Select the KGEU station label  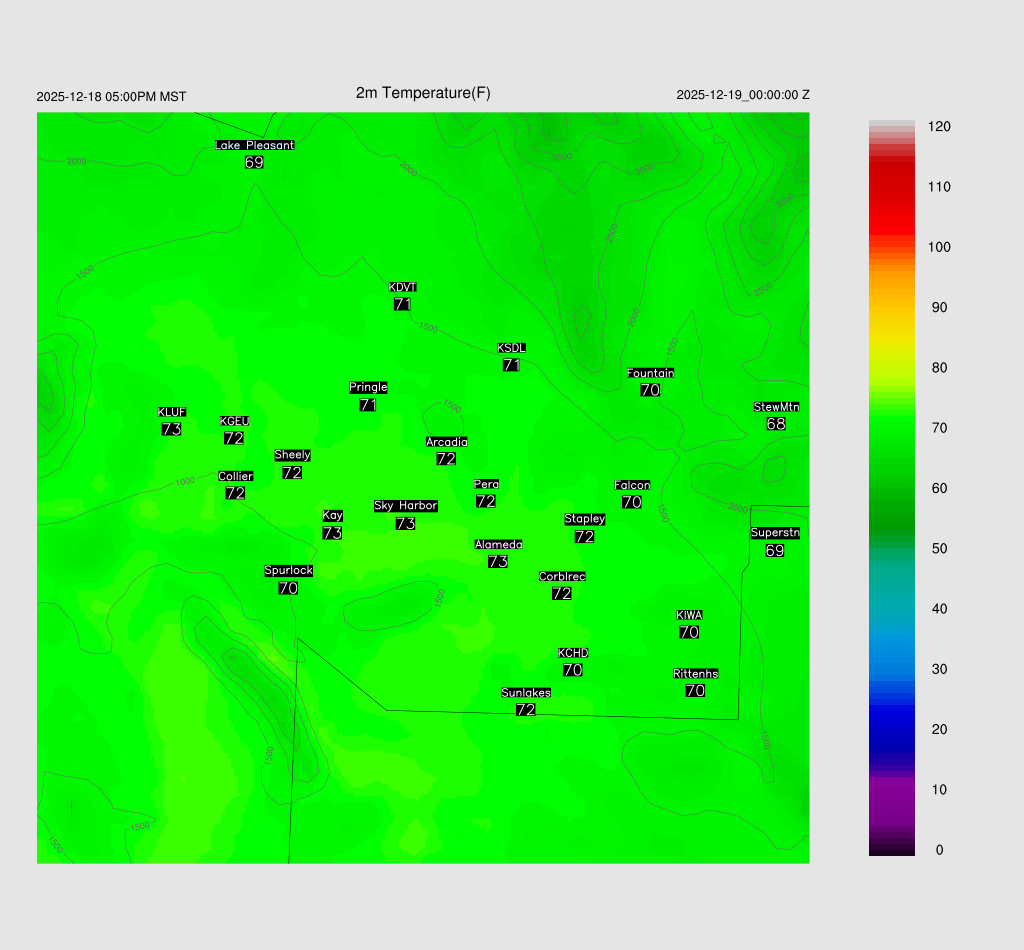(234, 421)
